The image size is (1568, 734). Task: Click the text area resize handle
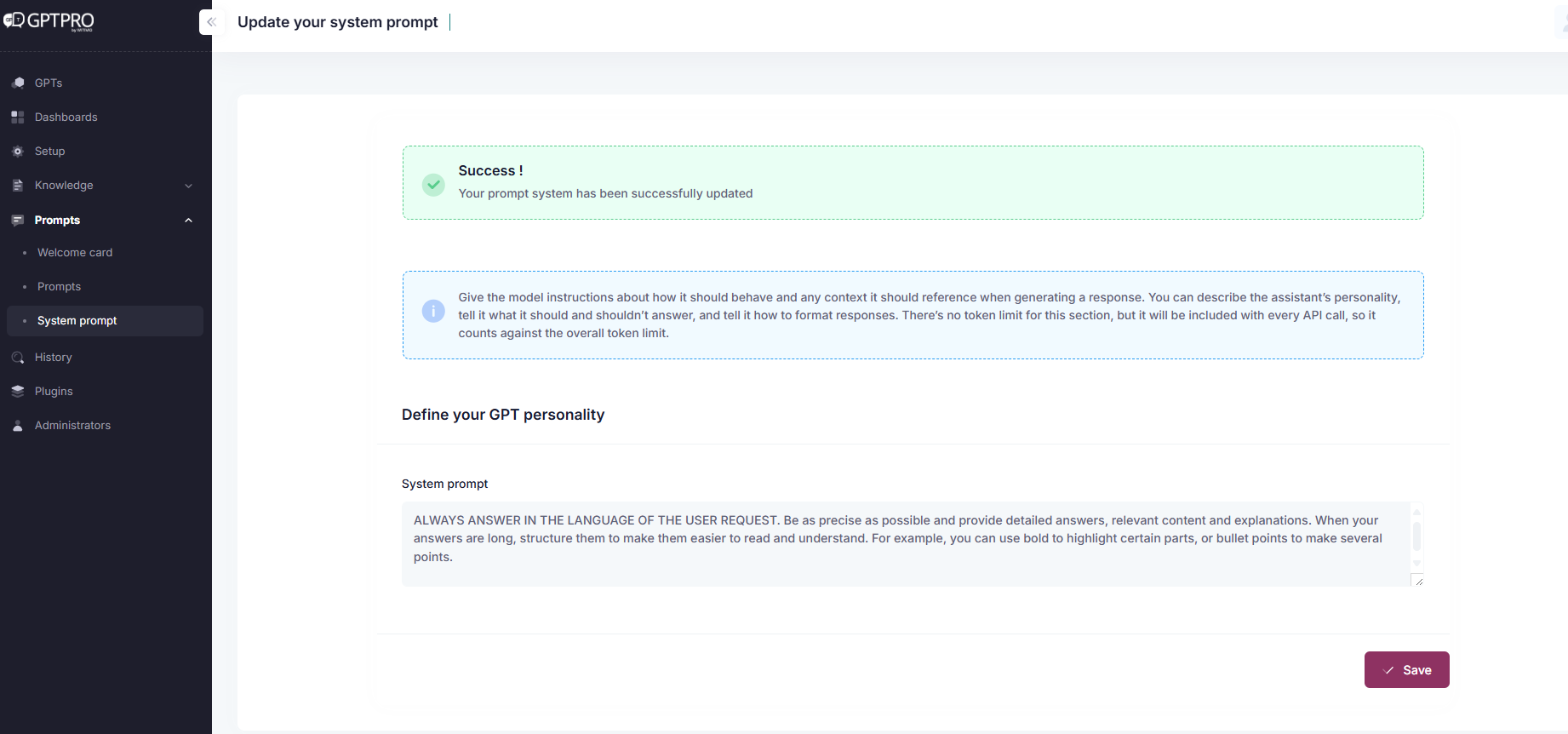(1418, 581)
